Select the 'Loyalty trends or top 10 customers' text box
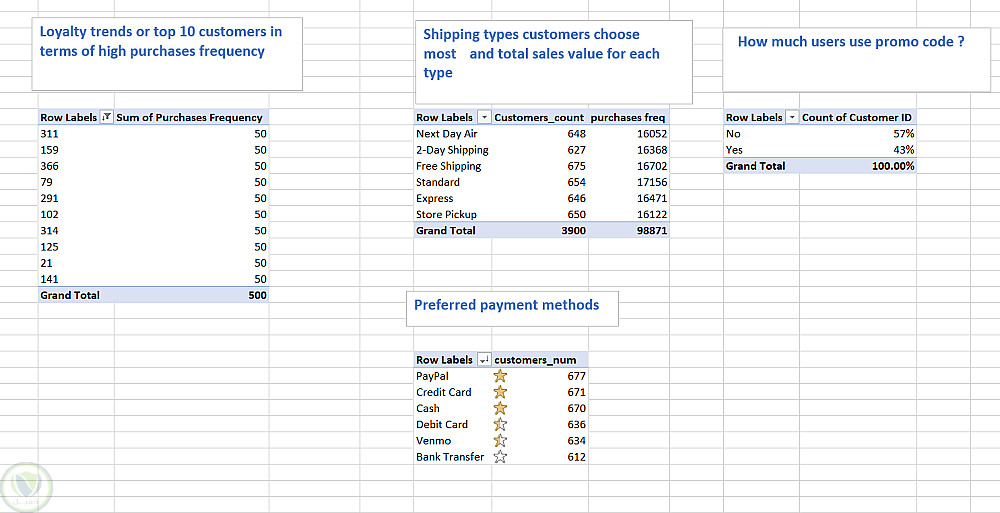The height and width of the screenshot is (513, 1000). [167, 54]
